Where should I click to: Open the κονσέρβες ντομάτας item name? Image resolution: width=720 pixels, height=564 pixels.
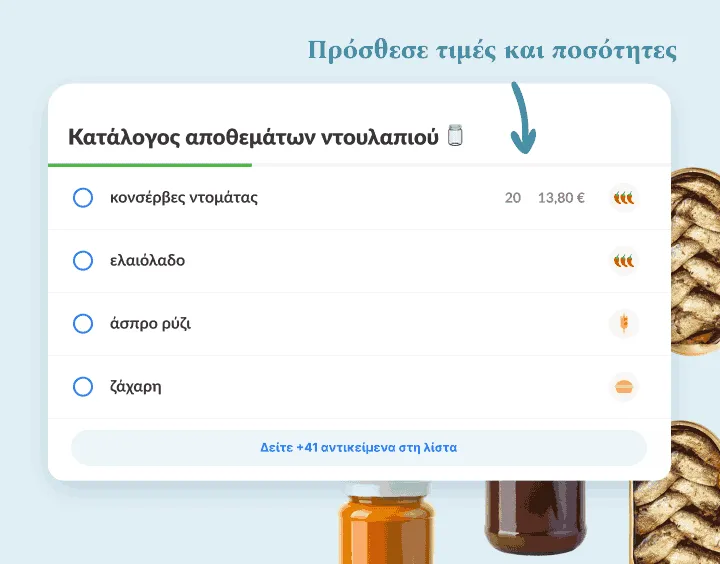point(184,197)
